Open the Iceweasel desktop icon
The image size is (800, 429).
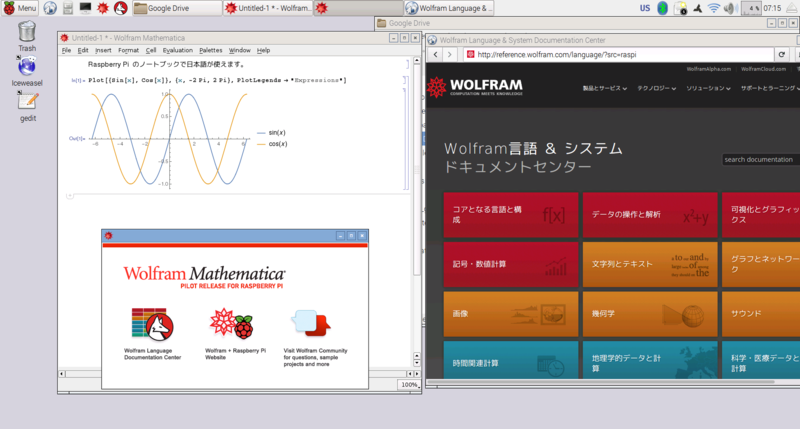[27, 71]
